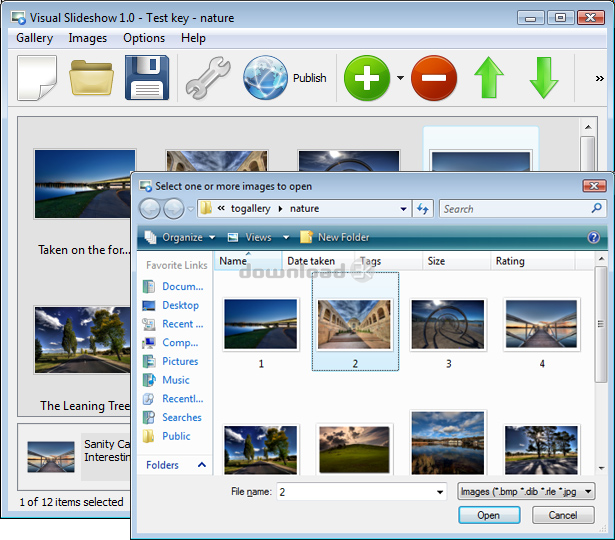Open the Images menu
615x540 pixels.
click(87, 38)
